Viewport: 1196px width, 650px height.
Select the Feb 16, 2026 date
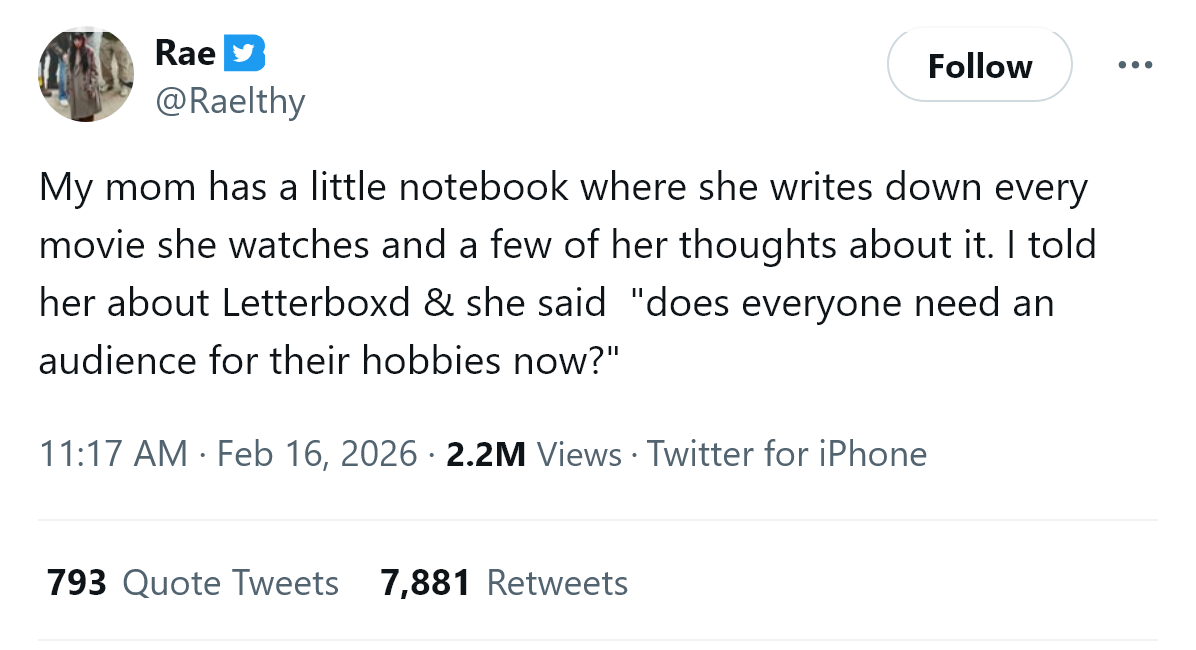(316, 454)
